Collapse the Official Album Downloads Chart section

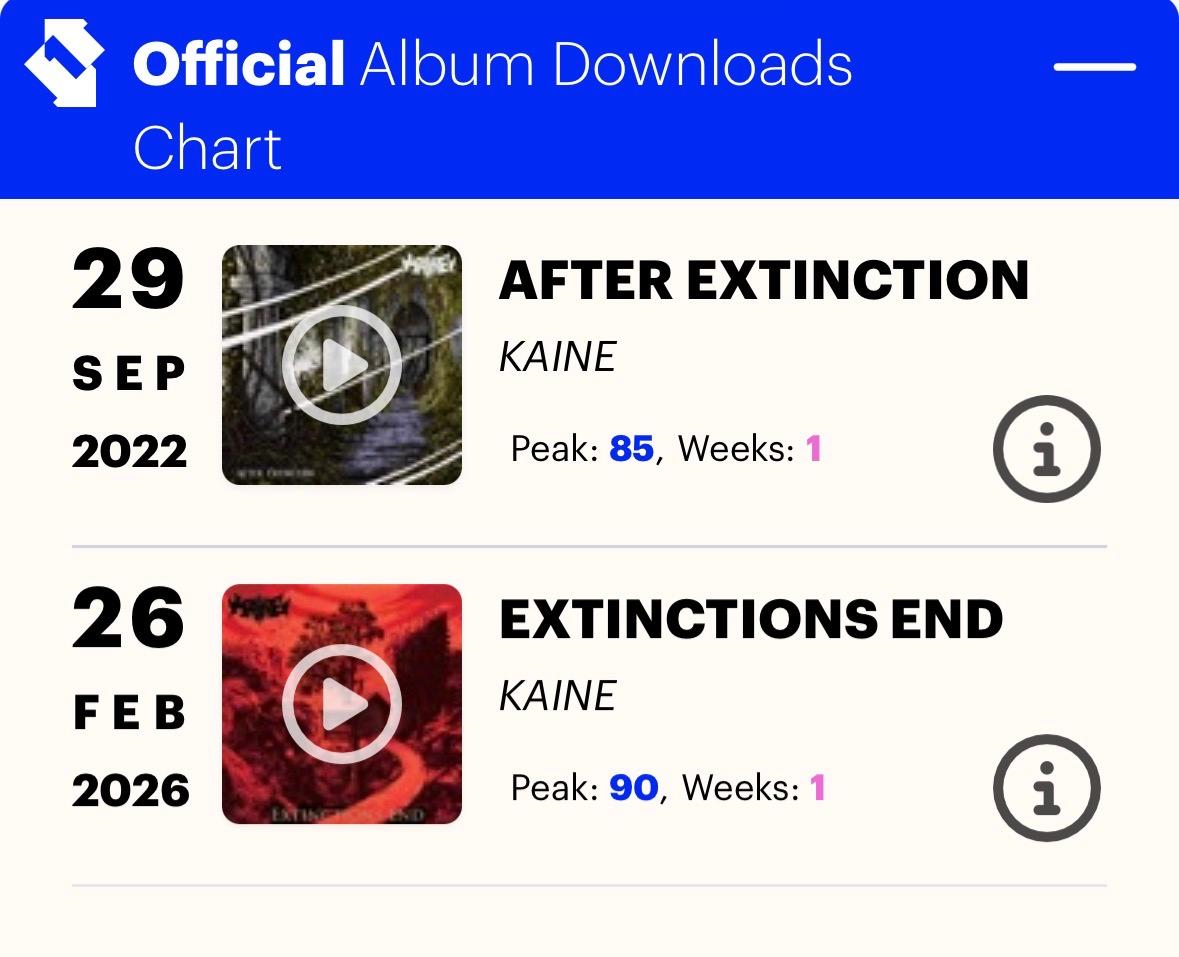(1094, 68)
